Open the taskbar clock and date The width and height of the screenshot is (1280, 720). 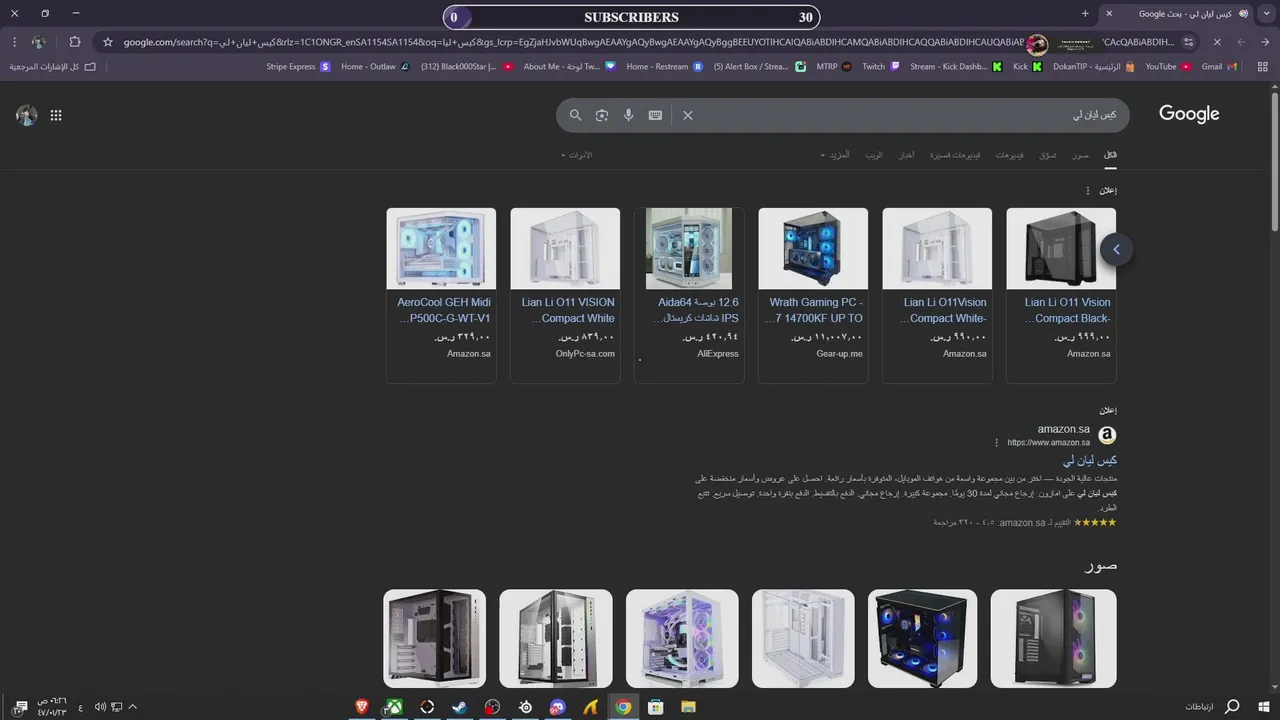pyautogui.click(x=52, y=707)
